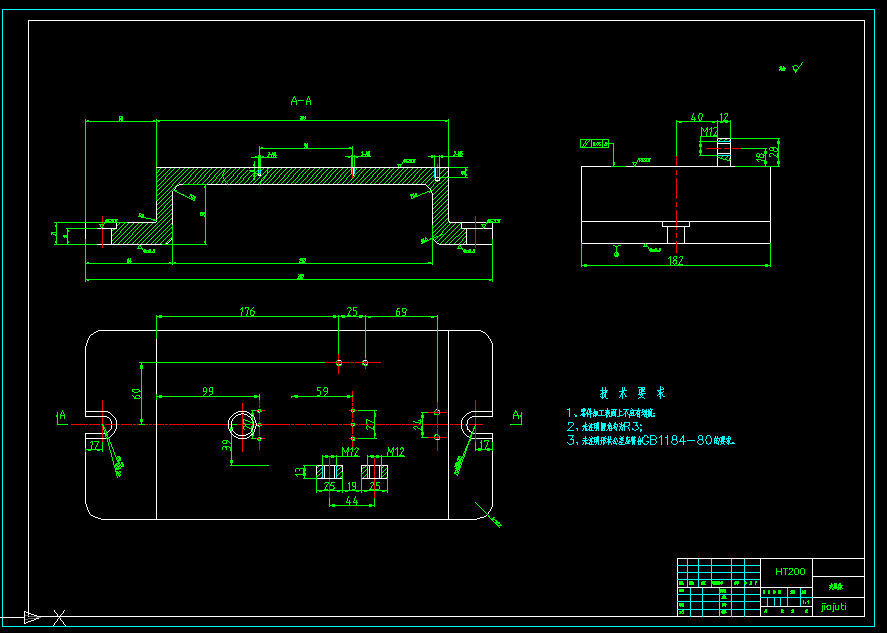Click the 1:1 scale cell in title block
Viewport: 887px width, 633px height.
click(x=806, y=602)
